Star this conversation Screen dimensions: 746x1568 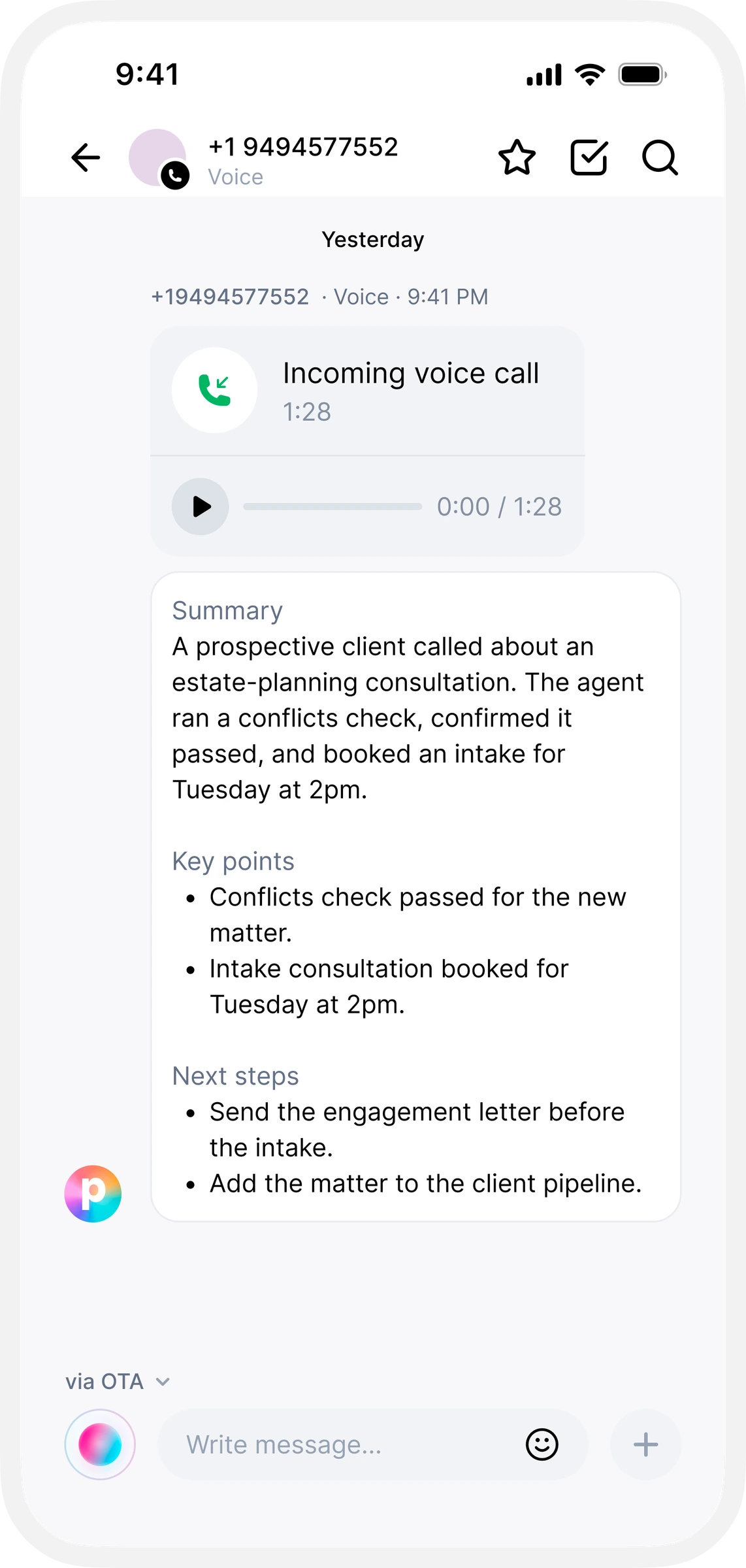point(517,157)
